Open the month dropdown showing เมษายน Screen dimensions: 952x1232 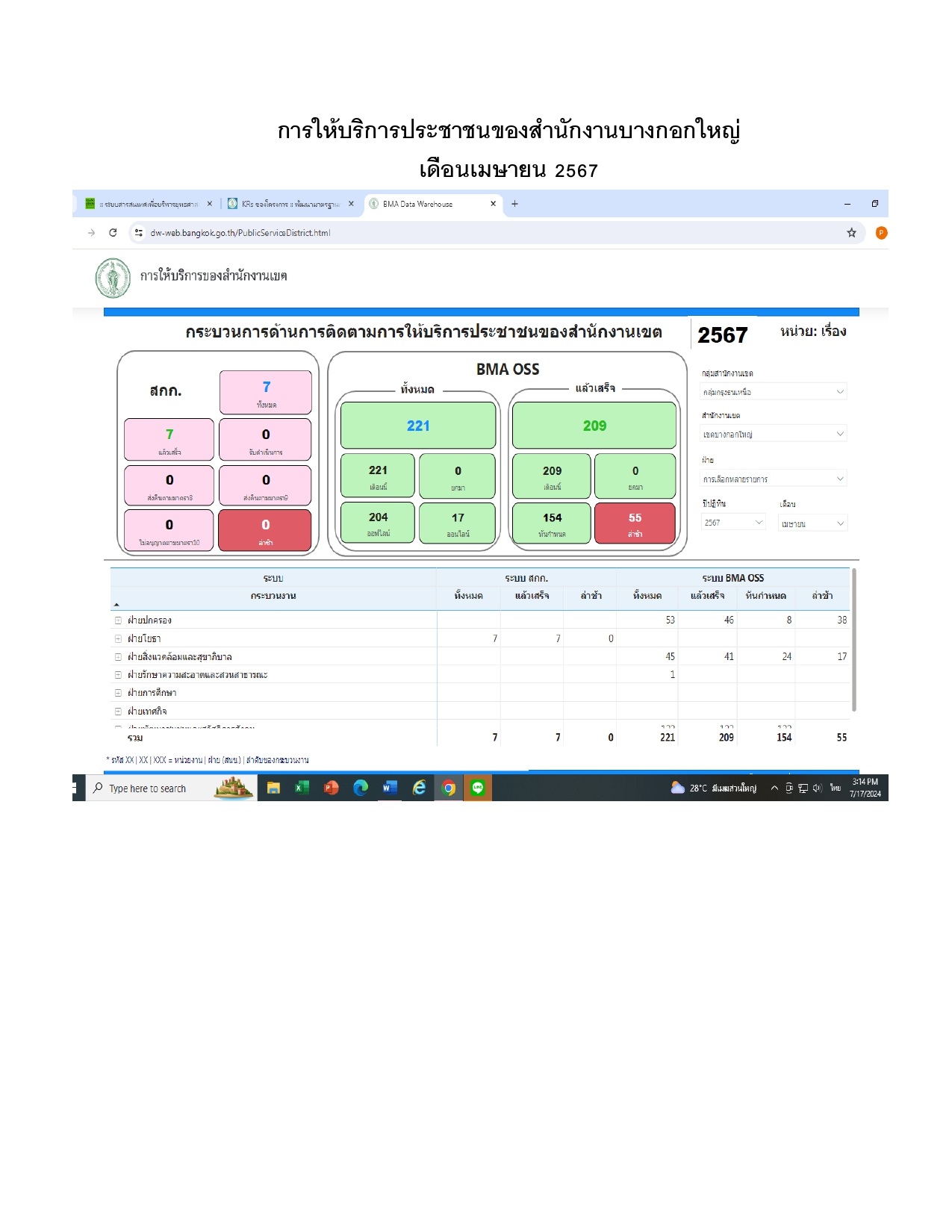[812, 523]
